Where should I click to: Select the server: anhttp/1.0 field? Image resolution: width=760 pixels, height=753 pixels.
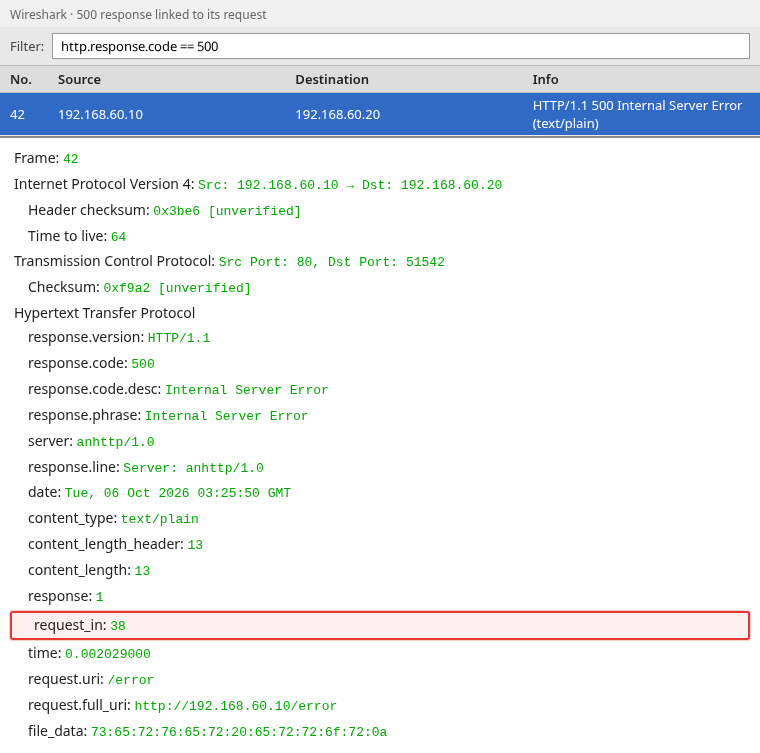(91, 441)
